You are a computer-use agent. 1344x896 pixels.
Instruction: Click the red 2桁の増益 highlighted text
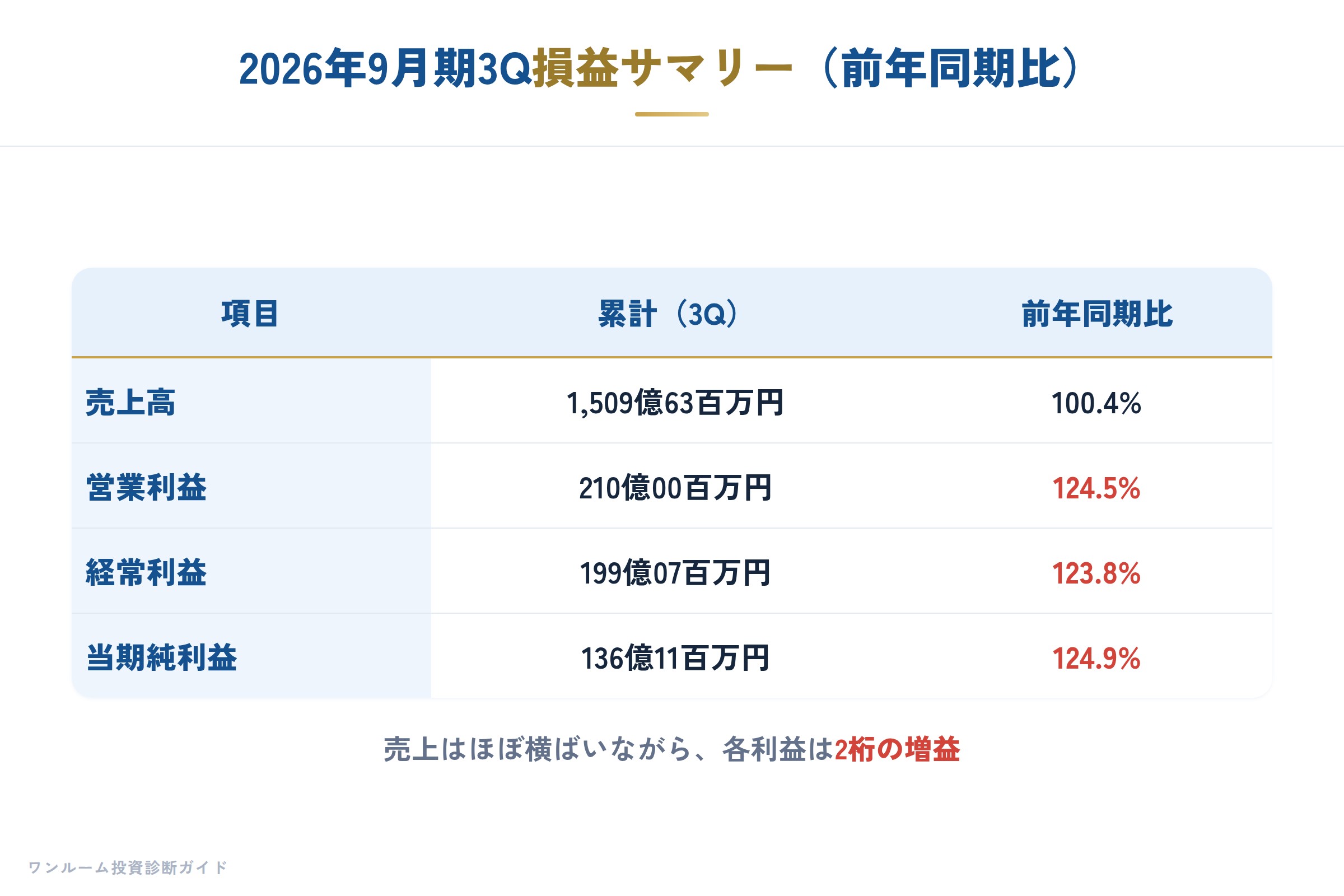click(897, 749)
